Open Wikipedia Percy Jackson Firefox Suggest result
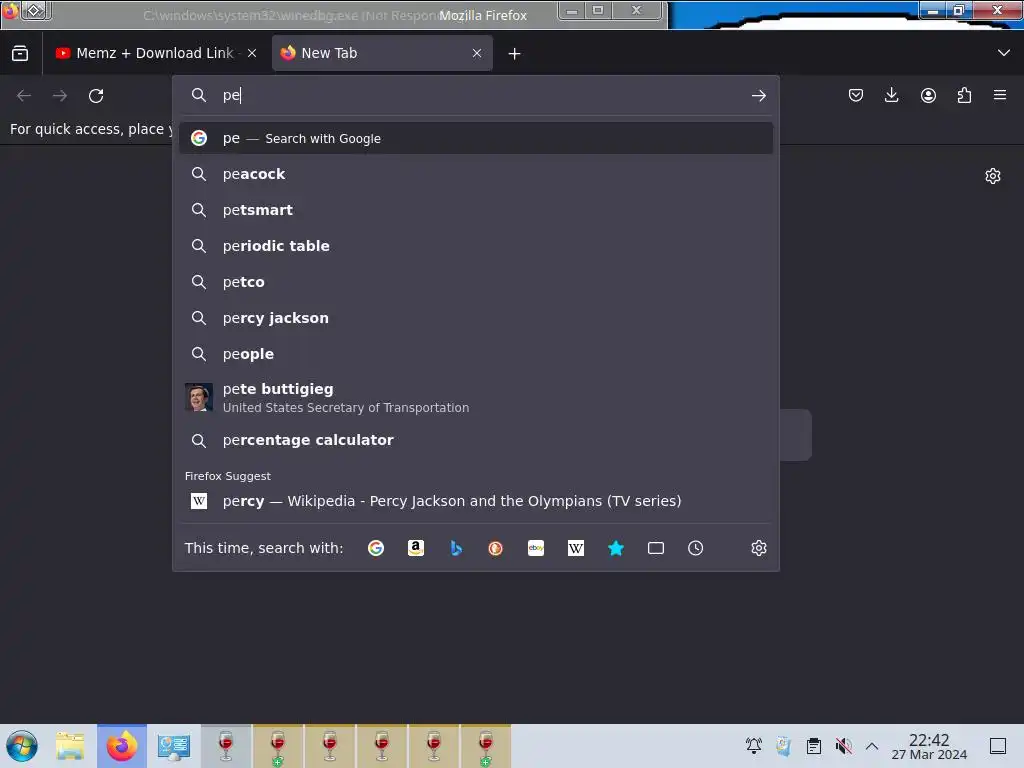Screen dimensions: 1024x768 pyautogui.click(x=476, y=501)
